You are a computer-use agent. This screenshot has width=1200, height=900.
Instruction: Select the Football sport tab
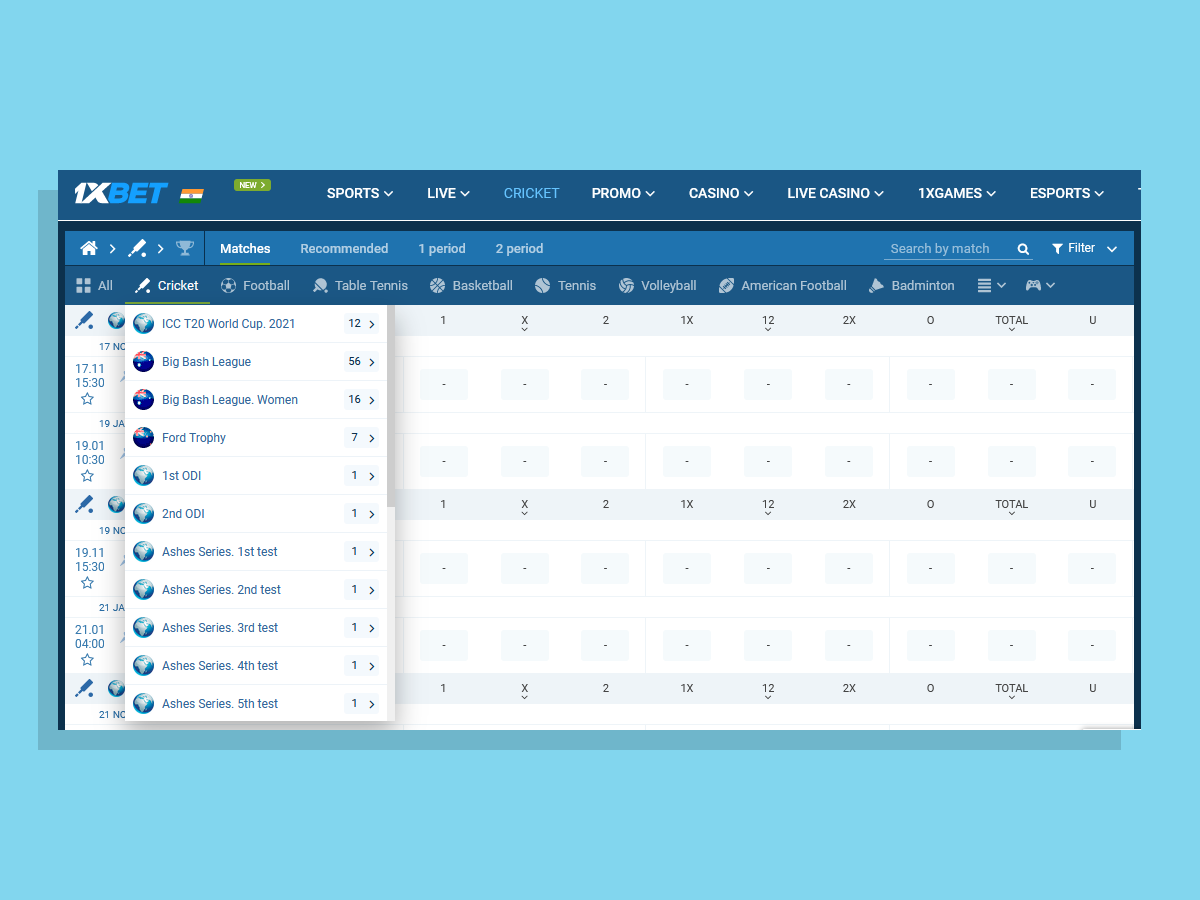(255, 285)
